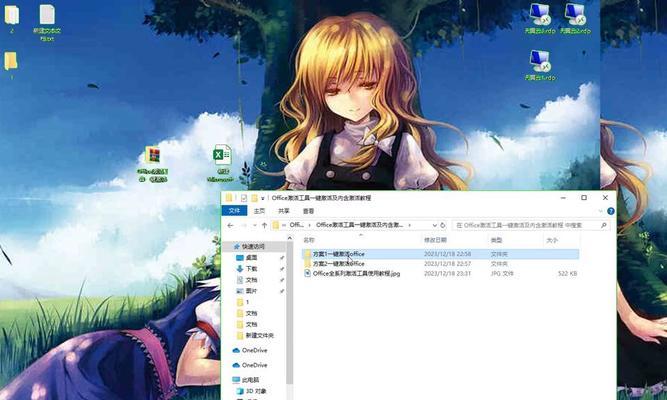Switch to the 主页 ribbon tab
The width and height of the screenshot is (667, 400).
click(x=259, y=211)
